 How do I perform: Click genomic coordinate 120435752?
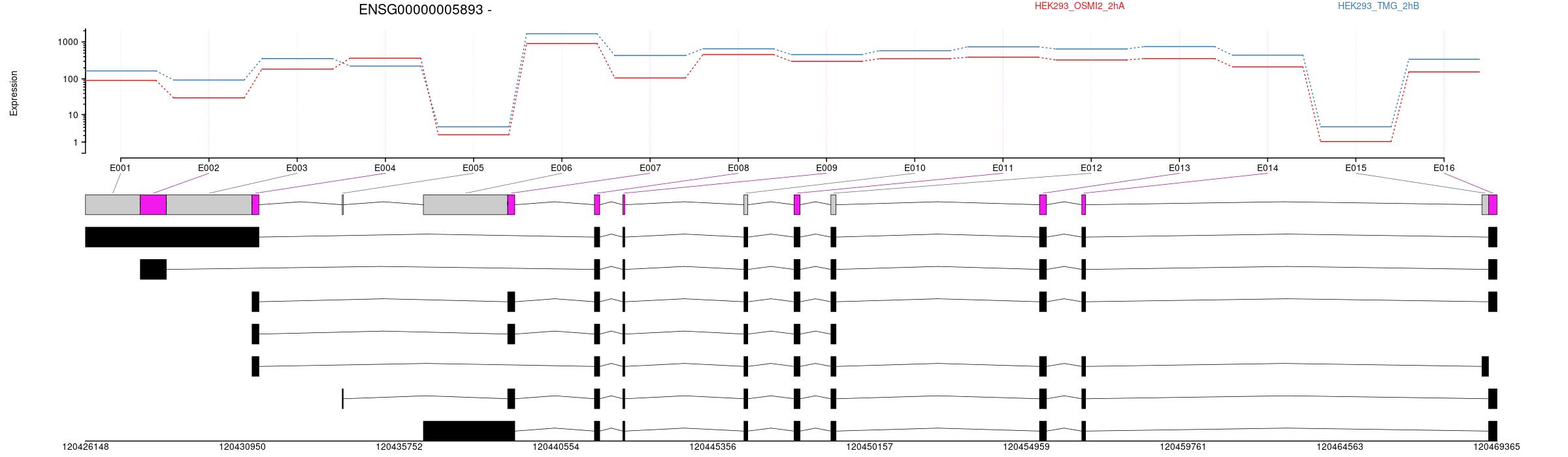(399, 447)
